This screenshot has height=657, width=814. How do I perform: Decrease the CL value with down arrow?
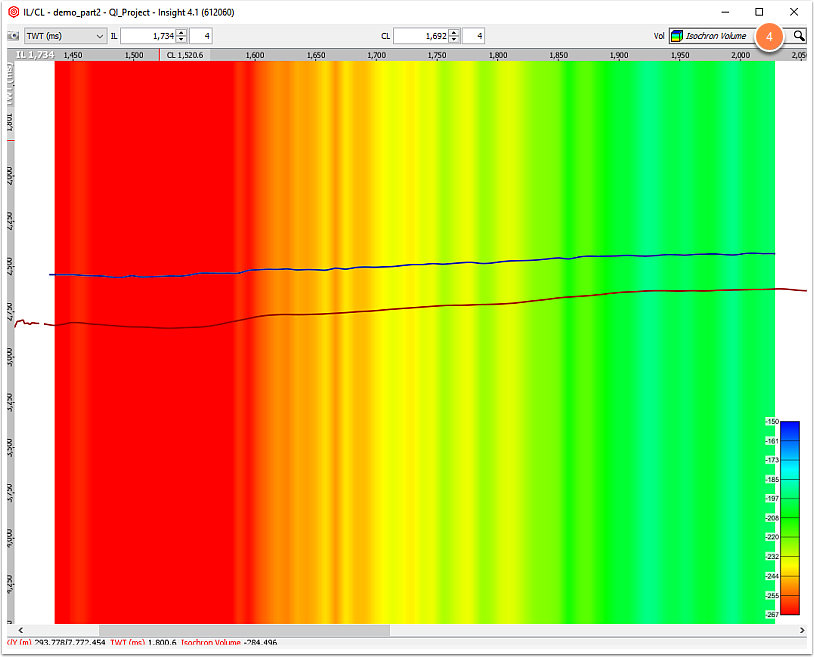(454, 39)
